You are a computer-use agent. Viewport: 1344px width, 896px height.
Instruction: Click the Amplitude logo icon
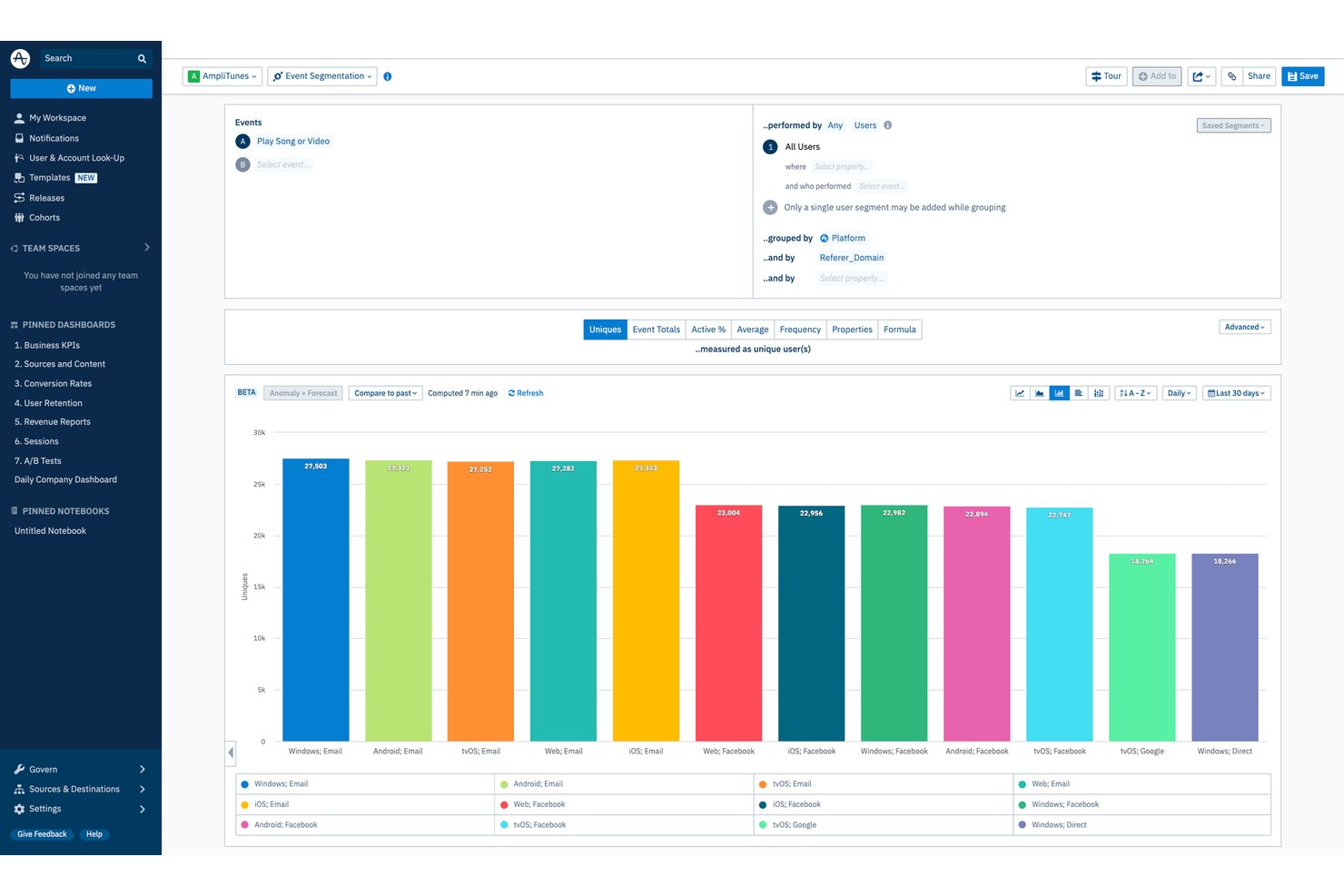(20, 58)
